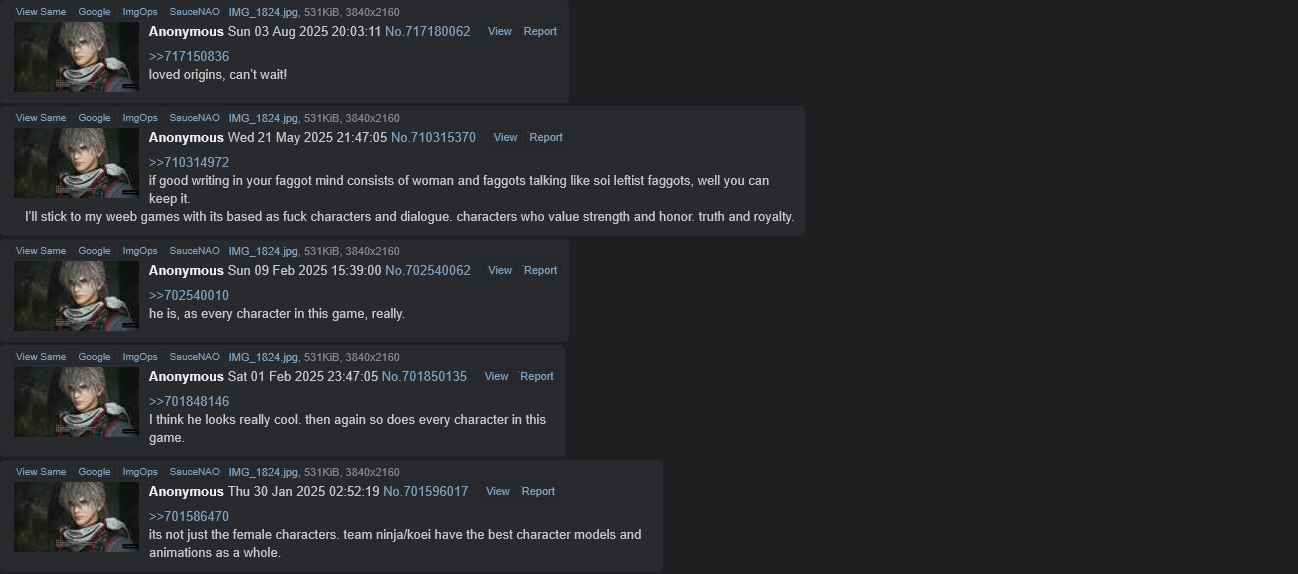This screenshot has width=1298, height=574.
Task: Open IMG_1824.jpg filename in last post
Action: coord(263,472)
